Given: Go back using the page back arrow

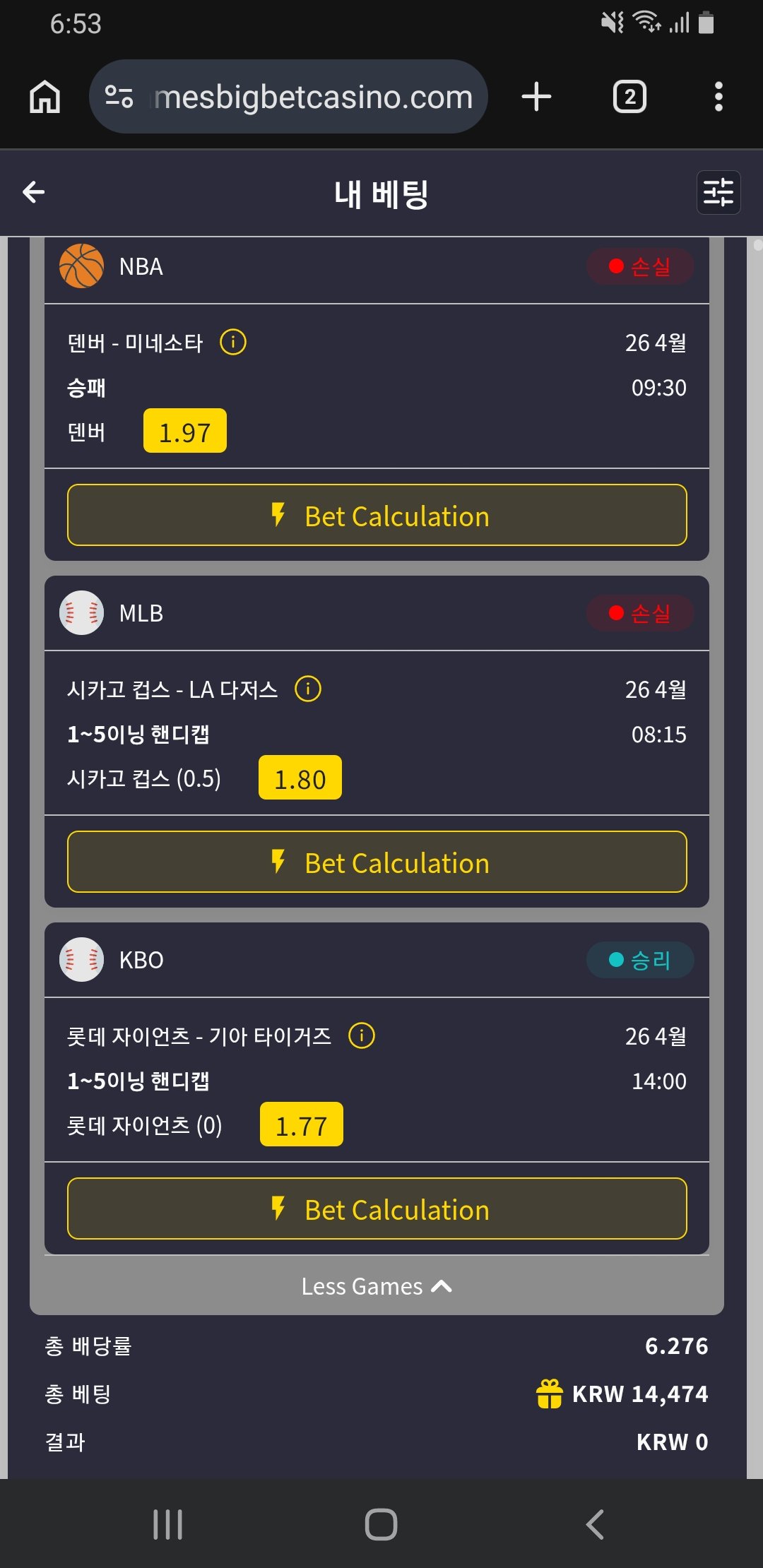Looking at the screenshot, I should [34, 191].
